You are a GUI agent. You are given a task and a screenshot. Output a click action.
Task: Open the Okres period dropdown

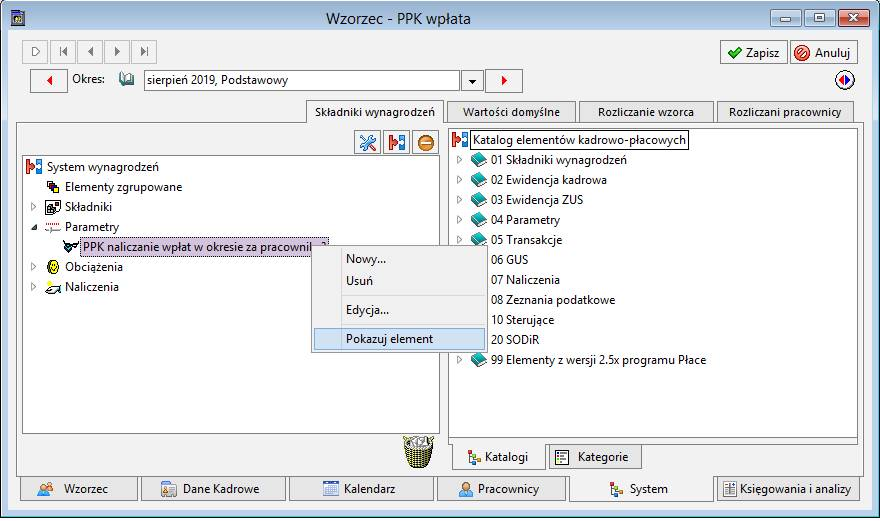pos(472,81)
